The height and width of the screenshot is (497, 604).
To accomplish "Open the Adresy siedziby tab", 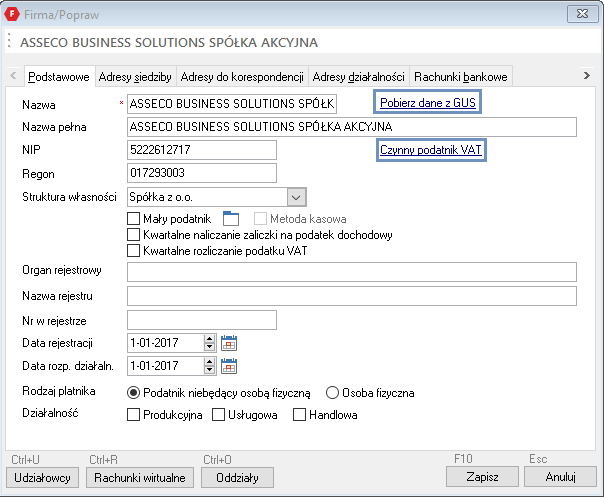I will 135,77.
